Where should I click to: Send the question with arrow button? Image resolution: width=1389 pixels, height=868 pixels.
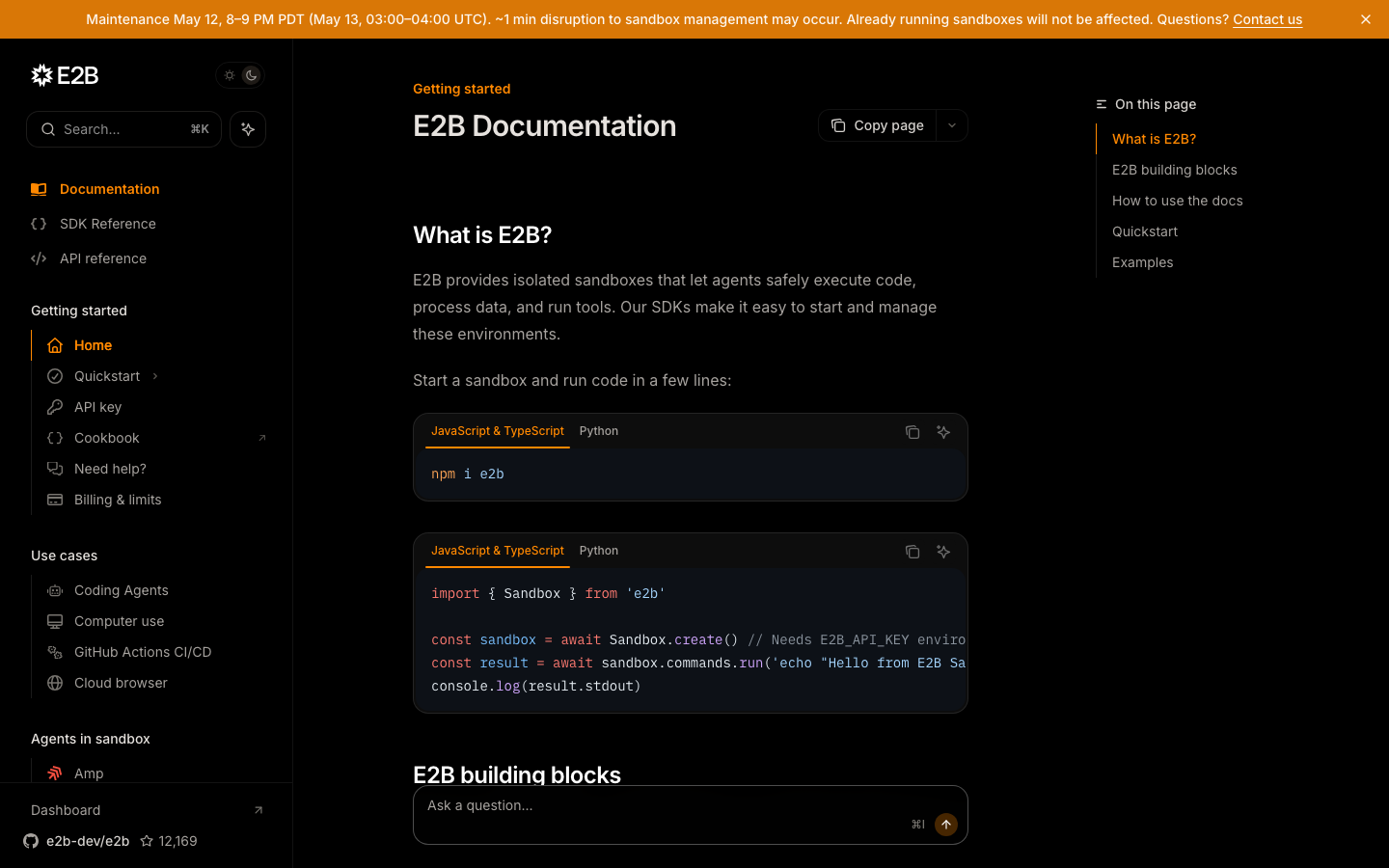point(946,825)
